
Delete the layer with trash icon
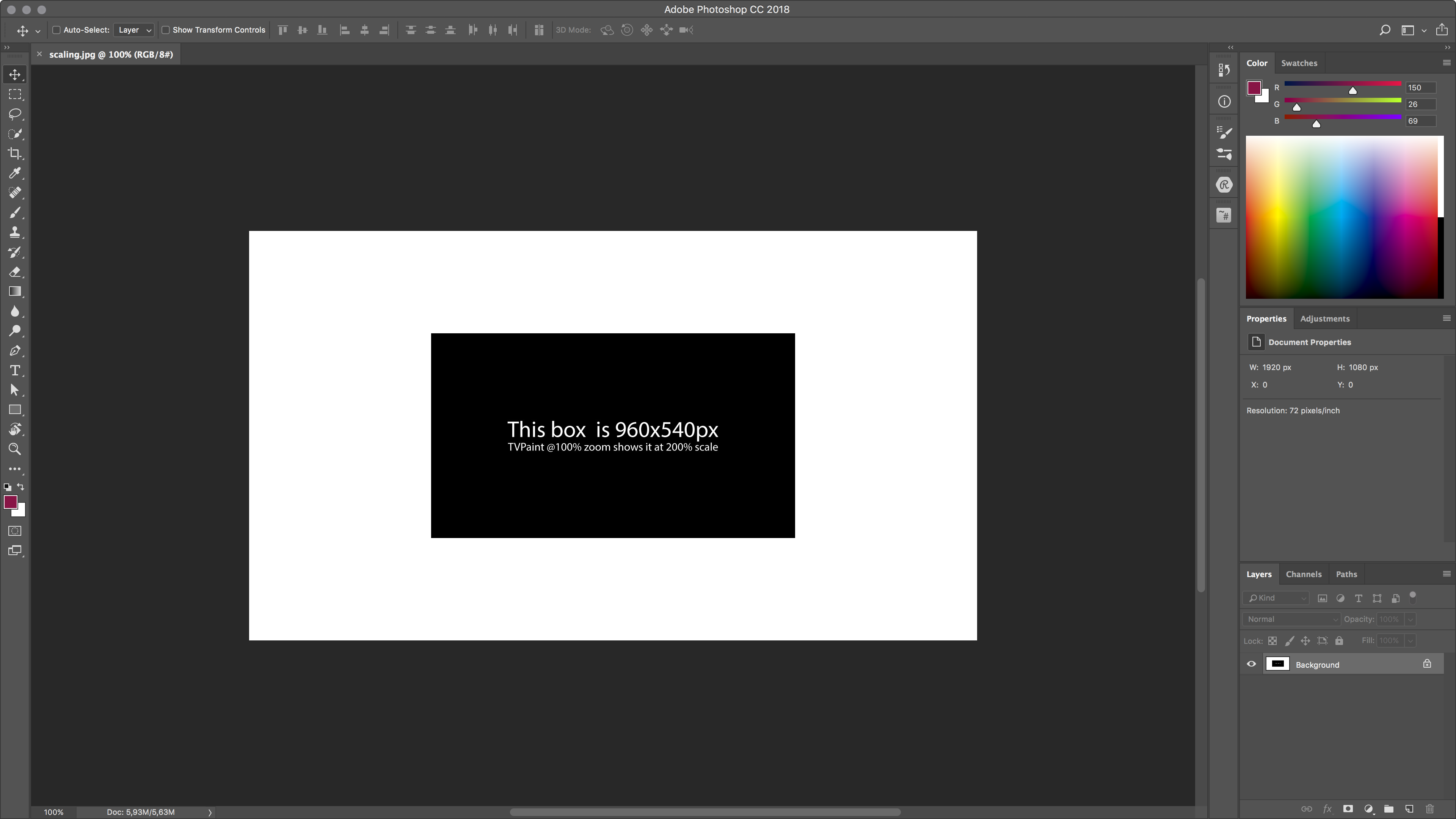pos(1429,809)
